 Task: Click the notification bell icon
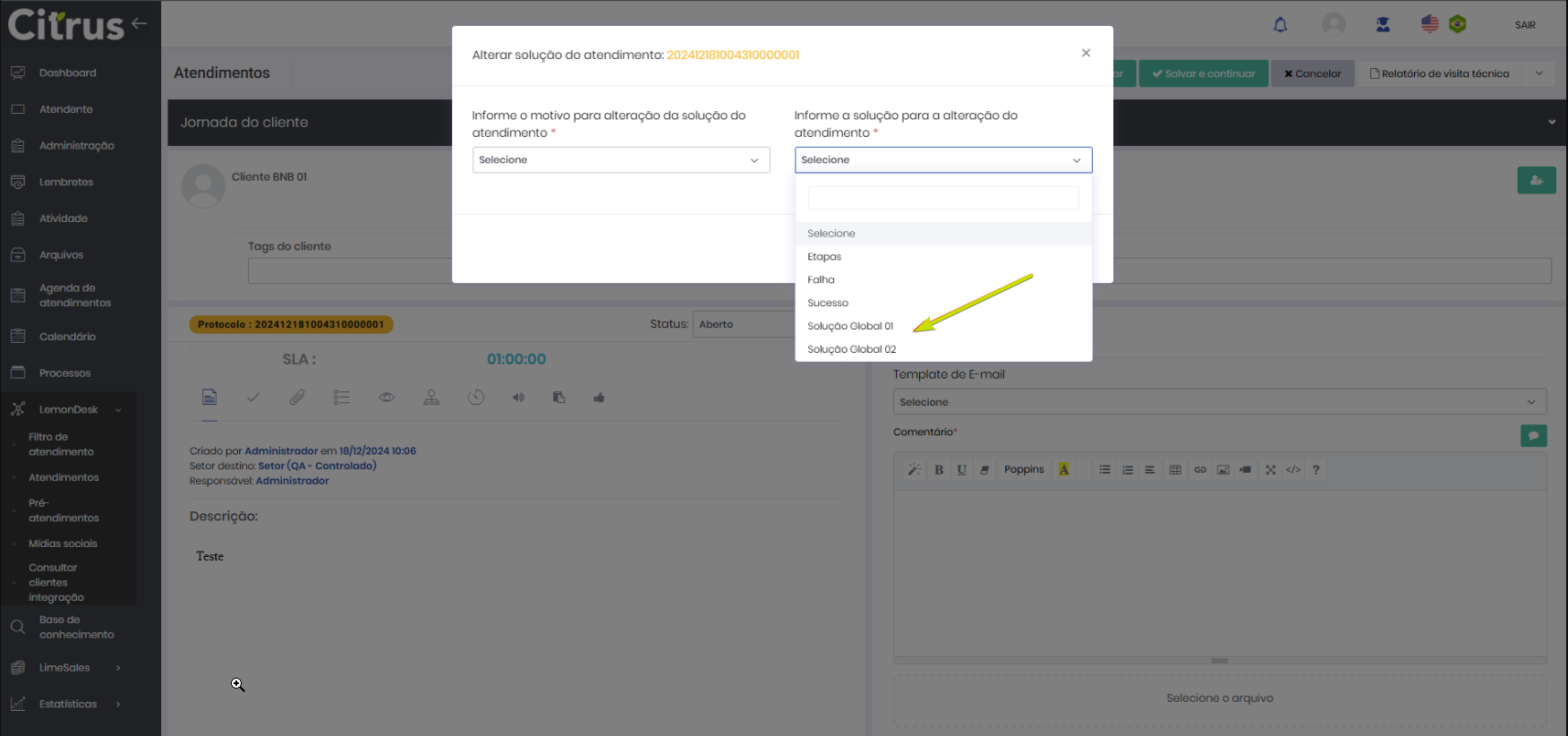coord(1280,25)
